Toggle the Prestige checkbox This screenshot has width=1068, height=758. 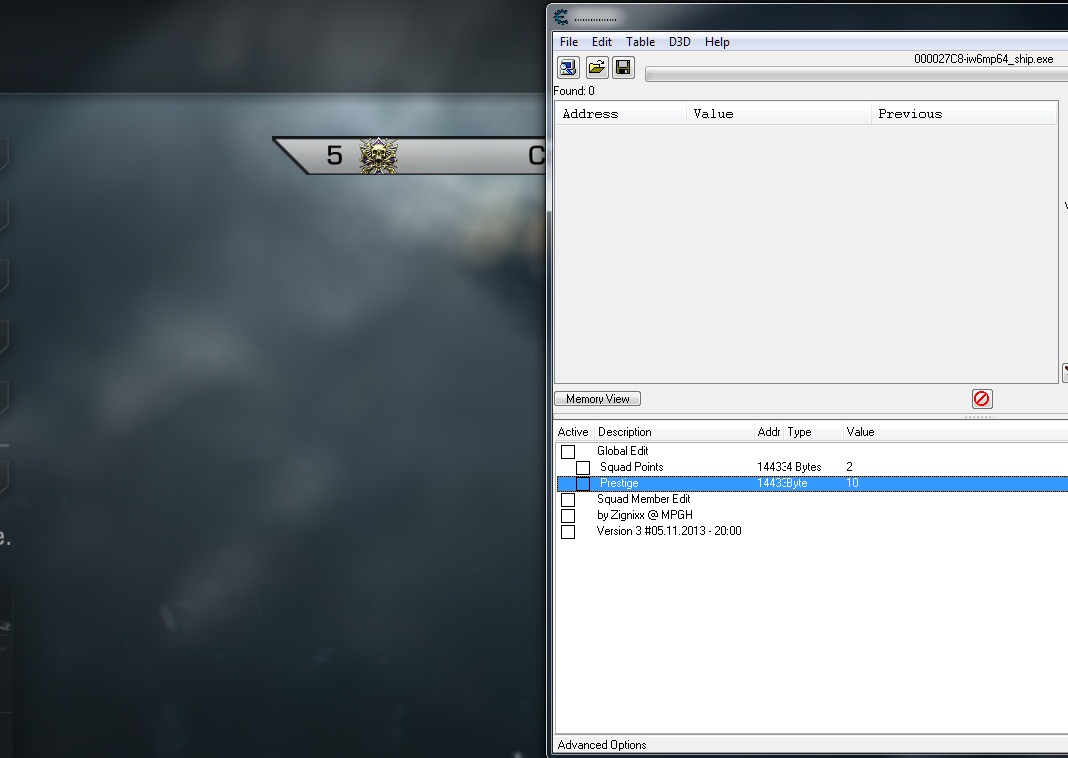[x=583, y=484]
